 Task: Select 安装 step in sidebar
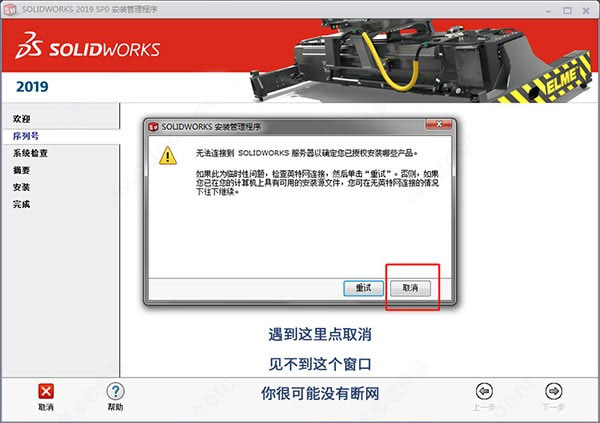pyautogui.click(x=21, y=187)
